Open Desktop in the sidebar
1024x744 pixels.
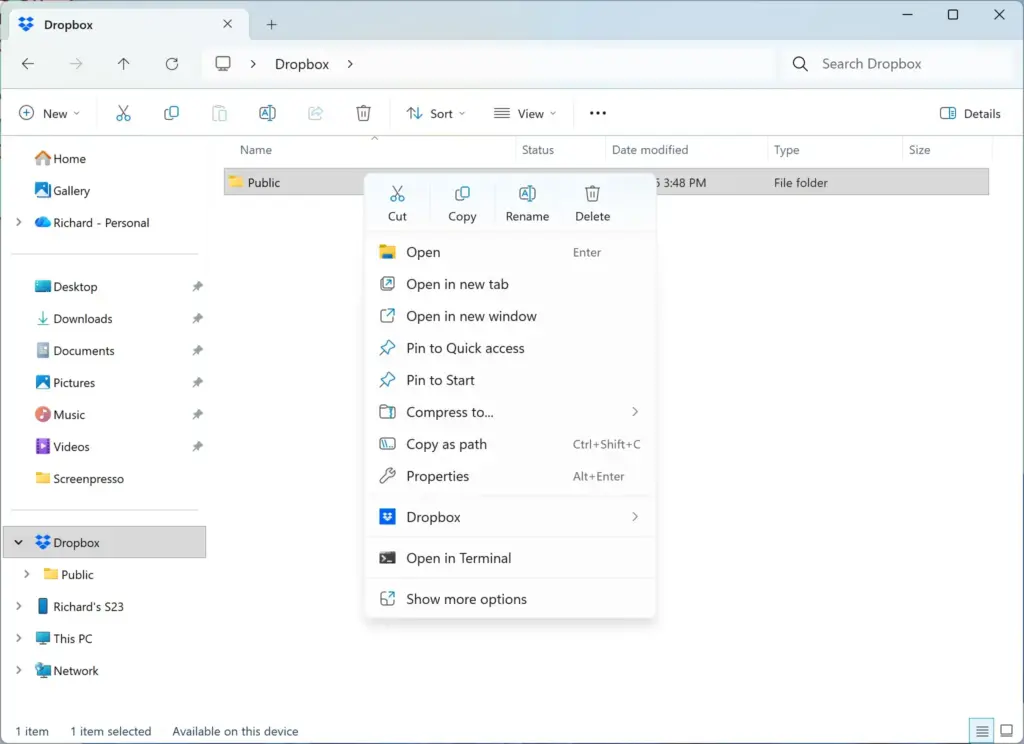[x=75, y=287]
